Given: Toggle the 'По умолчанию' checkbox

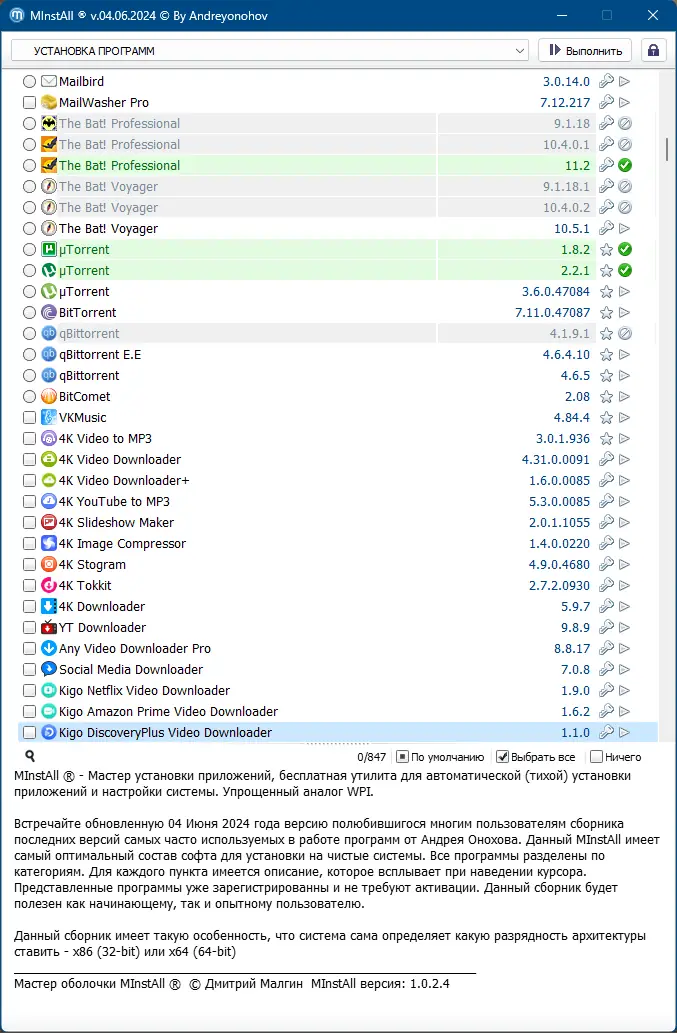Looking at the screenshot, I should tap(402, 757).
